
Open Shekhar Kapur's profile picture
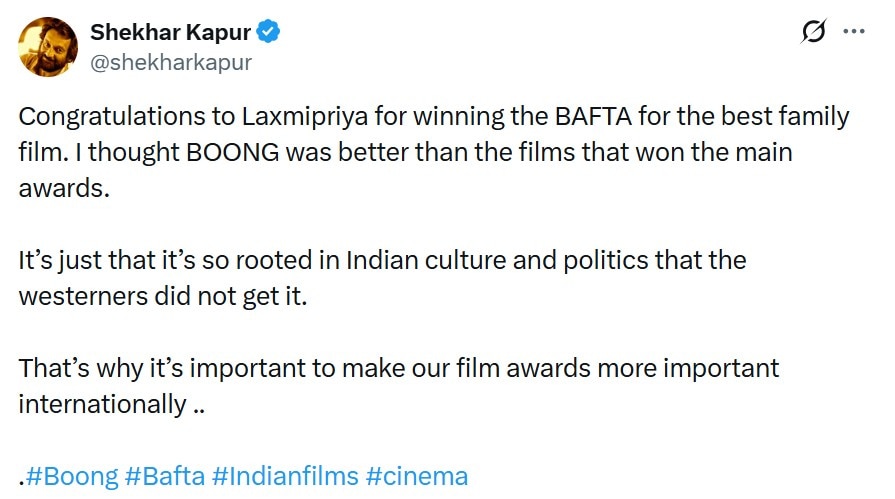[48, 47]
